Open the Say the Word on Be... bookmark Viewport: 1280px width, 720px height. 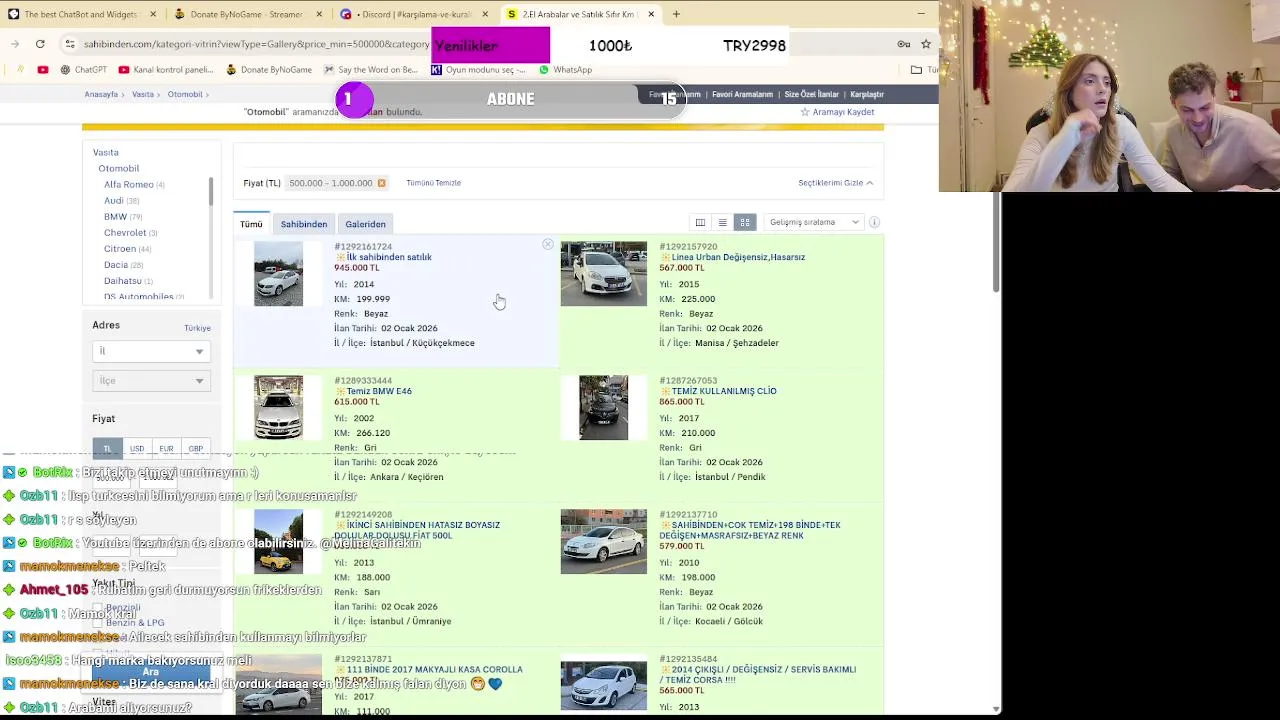pos(371,70)
